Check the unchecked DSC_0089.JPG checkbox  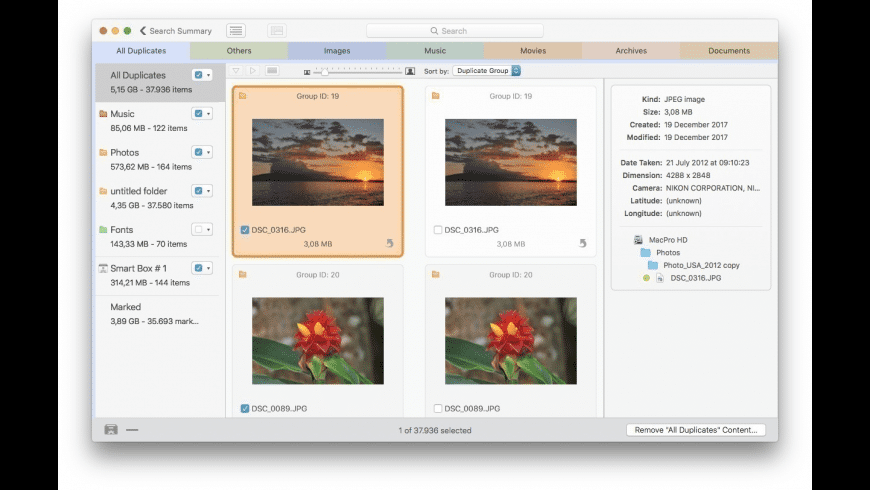[438, 408]
